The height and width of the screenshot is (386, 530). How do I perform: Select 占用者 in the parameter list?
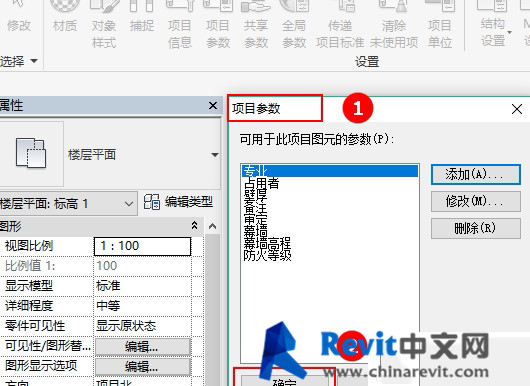pos(261,183)
